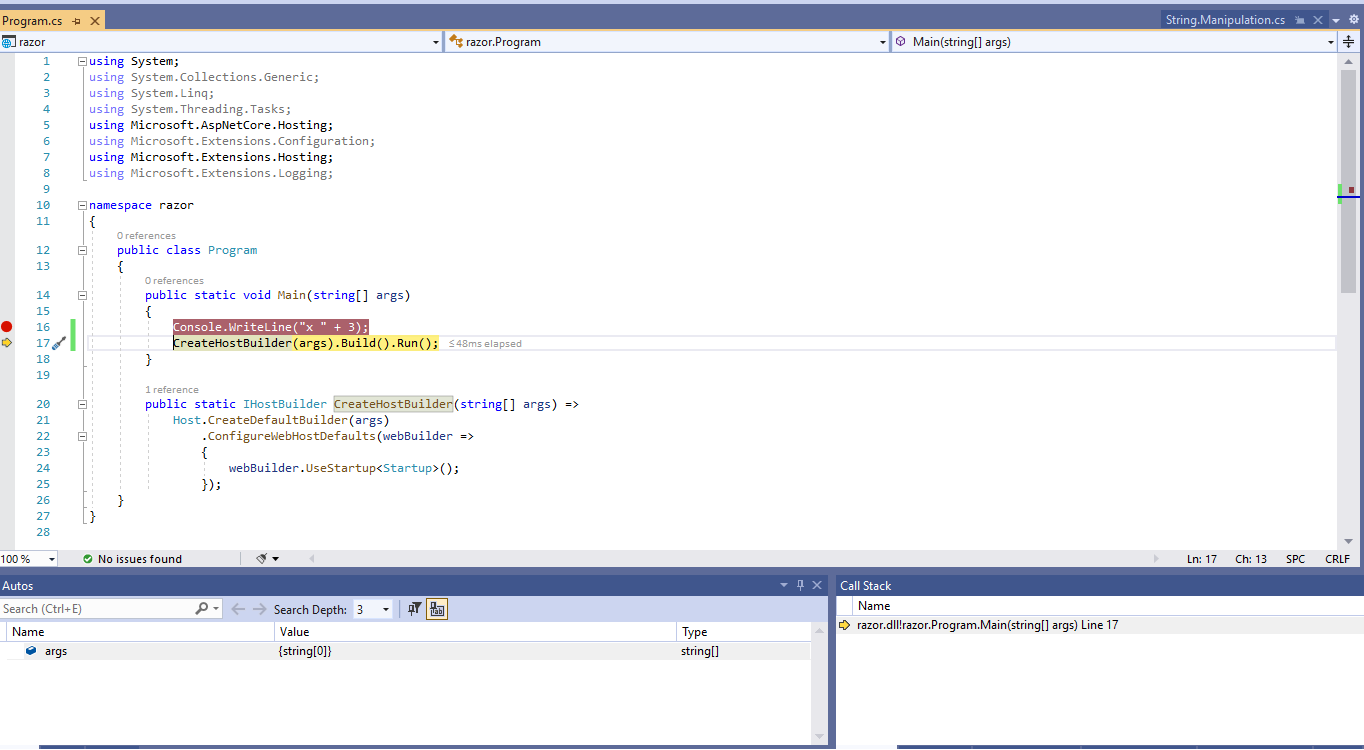Collapse the using directives on line 1

pos(82,61)
